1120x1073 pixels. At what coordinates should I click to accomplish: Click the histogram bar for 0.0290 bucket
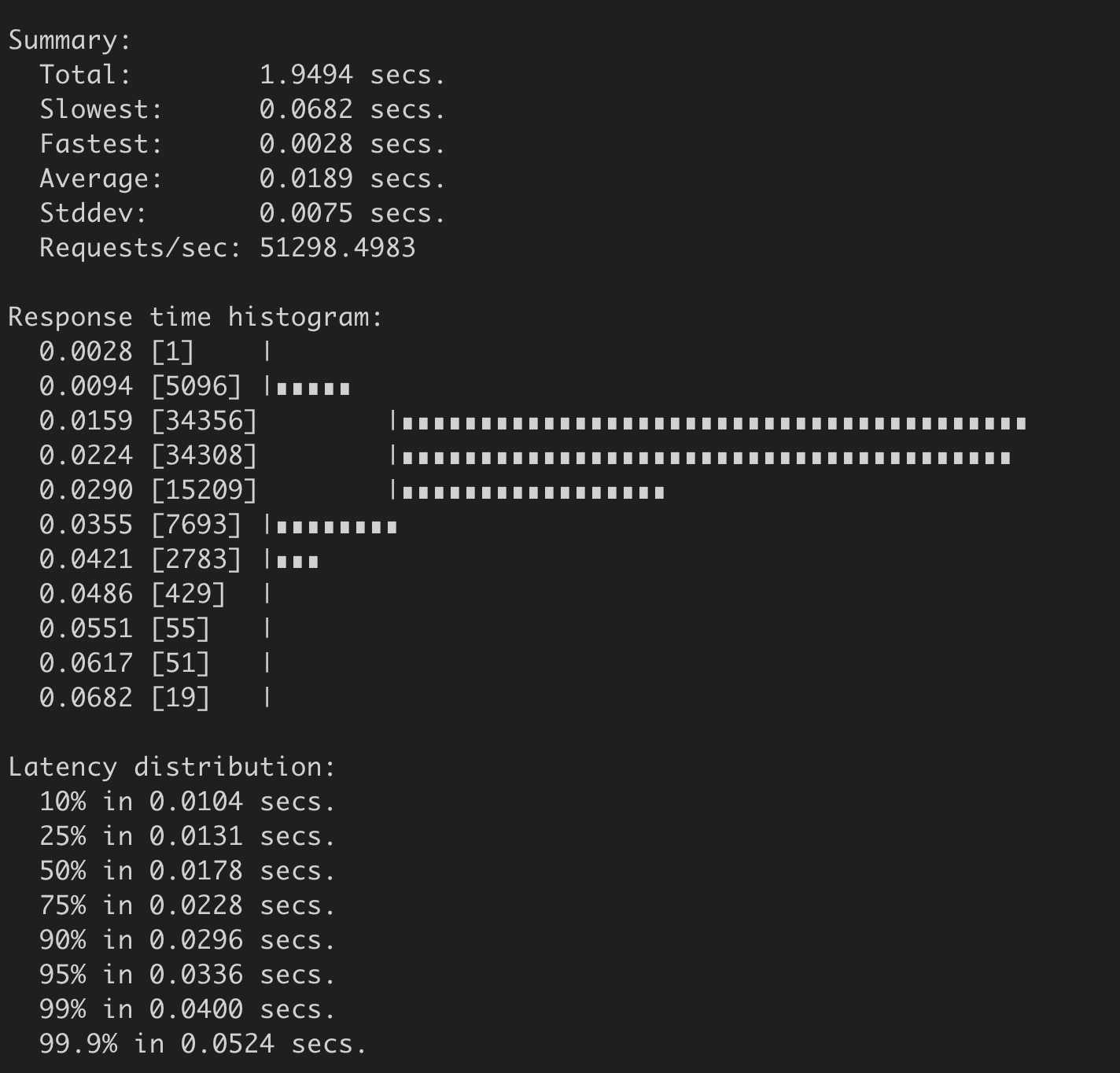pyautogui.click(x=533, y=492)
